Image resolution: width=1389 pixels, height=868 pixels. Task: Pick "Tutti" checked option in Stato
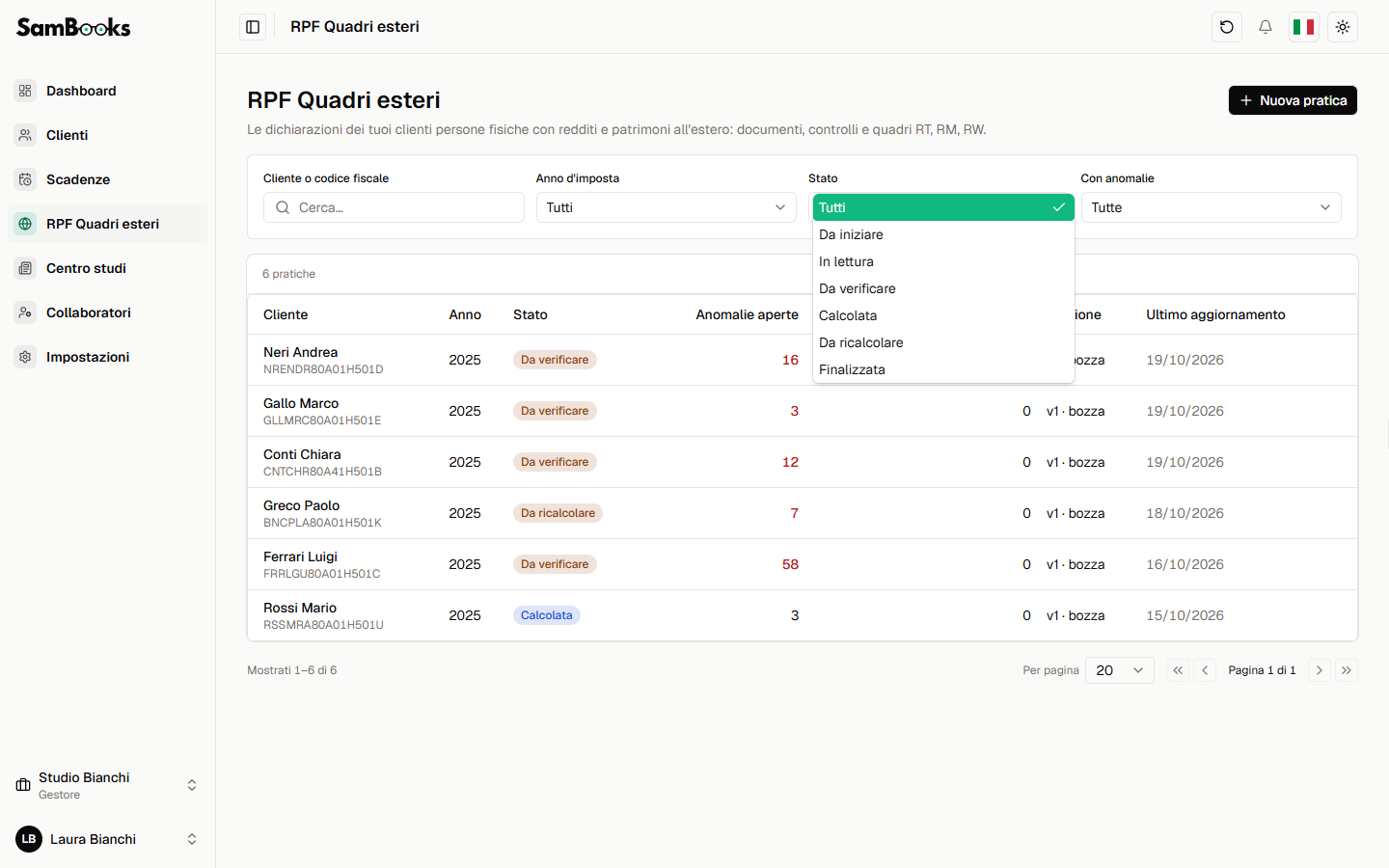(943, 207)
